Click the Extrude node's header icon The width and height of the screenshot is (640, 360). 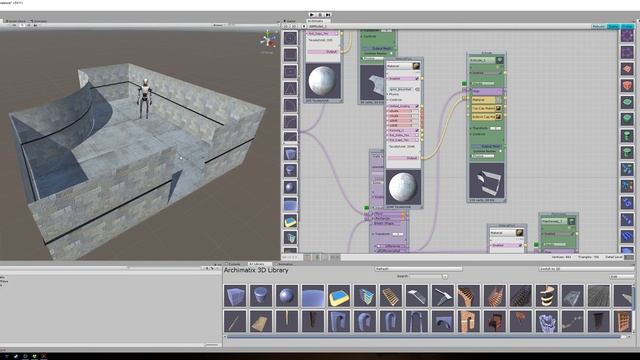[x=499, y=60]
